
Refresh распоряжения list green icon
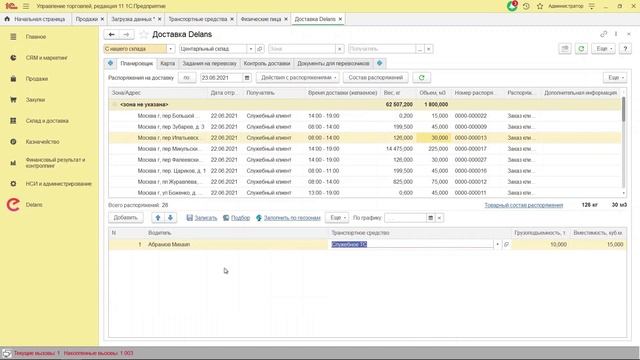[x=421, y=78]
